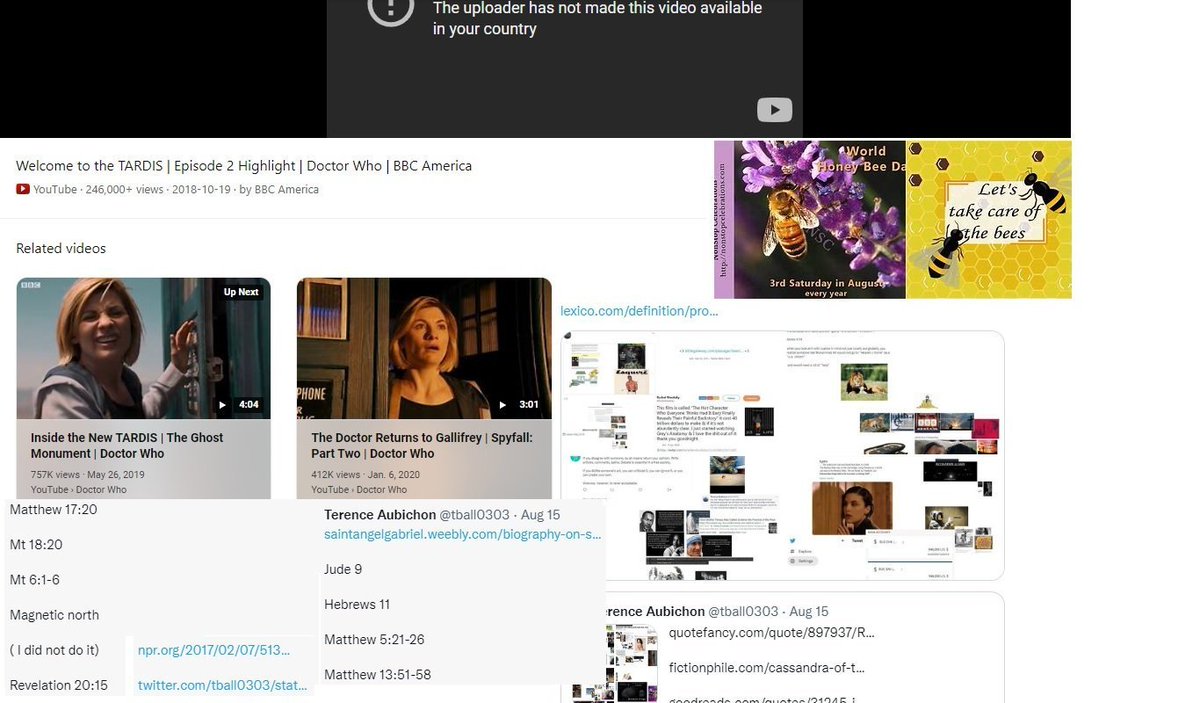Click the 412K views Jan. 6, 2020 text
Viewport: 1200px width, 703px height.
[365, 475]
